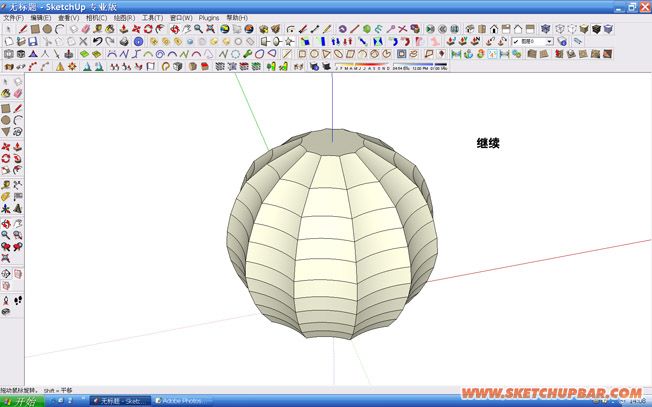Select the Polygon tool in the left palette
Viewport: 652px width, 407px height.
[x=6, y=132]
